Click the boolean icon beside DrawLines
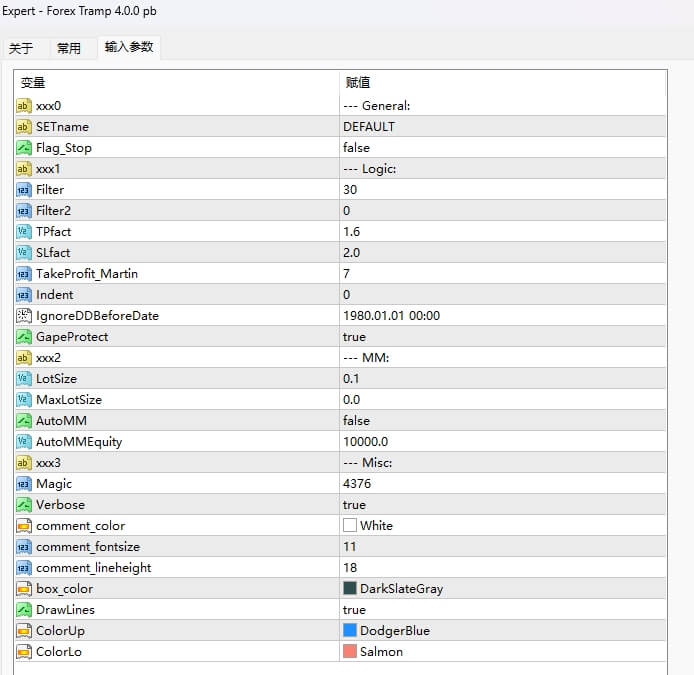The image size is (694, 675). pyautogui.click(x=24, y=610)
